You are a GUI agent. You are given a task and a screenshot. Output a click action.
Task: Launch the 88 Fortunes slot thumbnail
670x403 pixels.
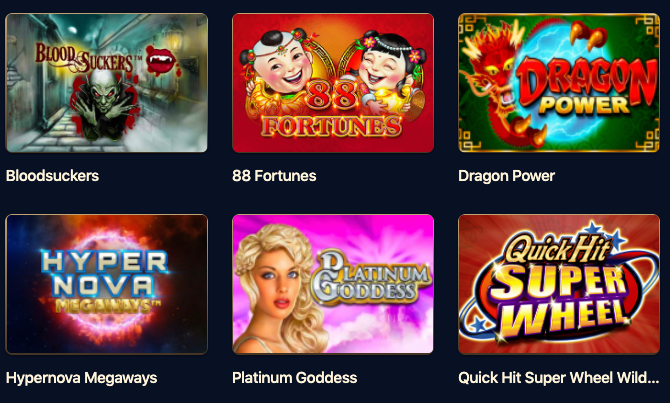333,83
